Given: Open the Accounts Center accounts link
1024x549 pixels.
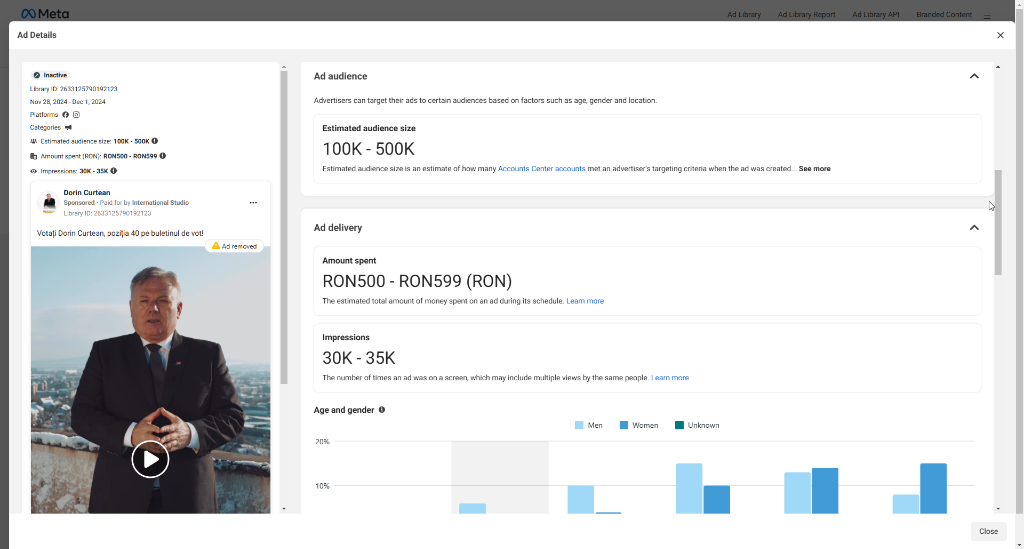Looking at the screenshot, I should click(x=541, y=169).
